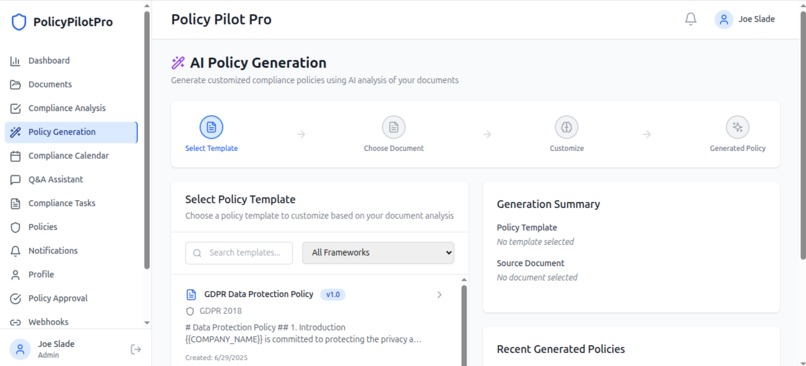
Task: Click the Dashboard bar chart icon
Action: coord(15,61)
